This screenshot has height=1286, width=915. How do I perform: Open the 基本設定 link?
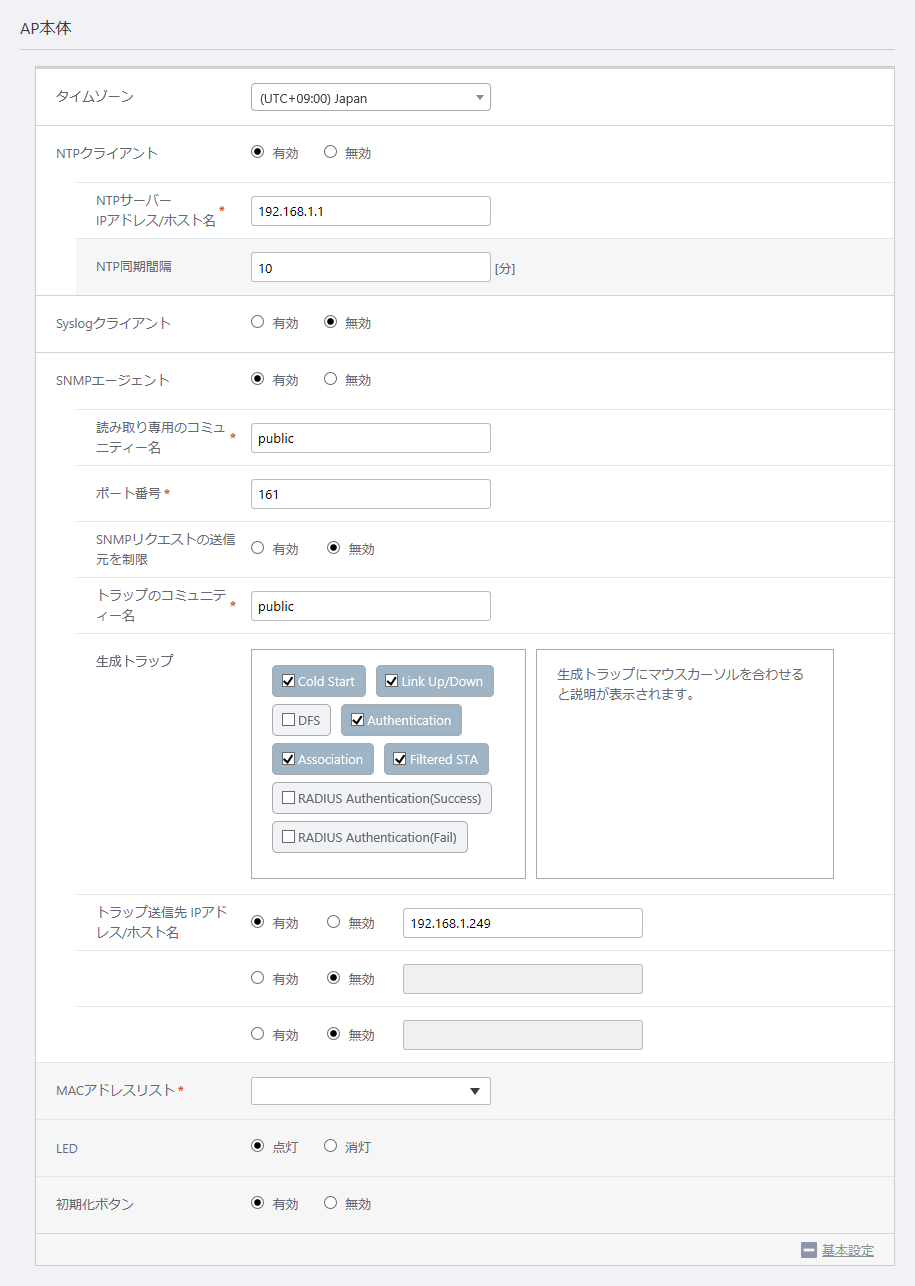(848, 1250)
